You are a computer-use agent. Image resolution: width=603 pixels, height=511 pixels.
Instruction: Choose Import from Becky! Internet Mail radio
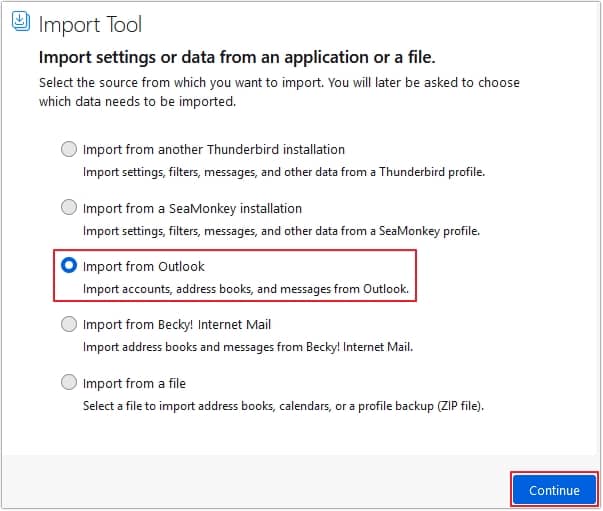(x=69, y=324)
